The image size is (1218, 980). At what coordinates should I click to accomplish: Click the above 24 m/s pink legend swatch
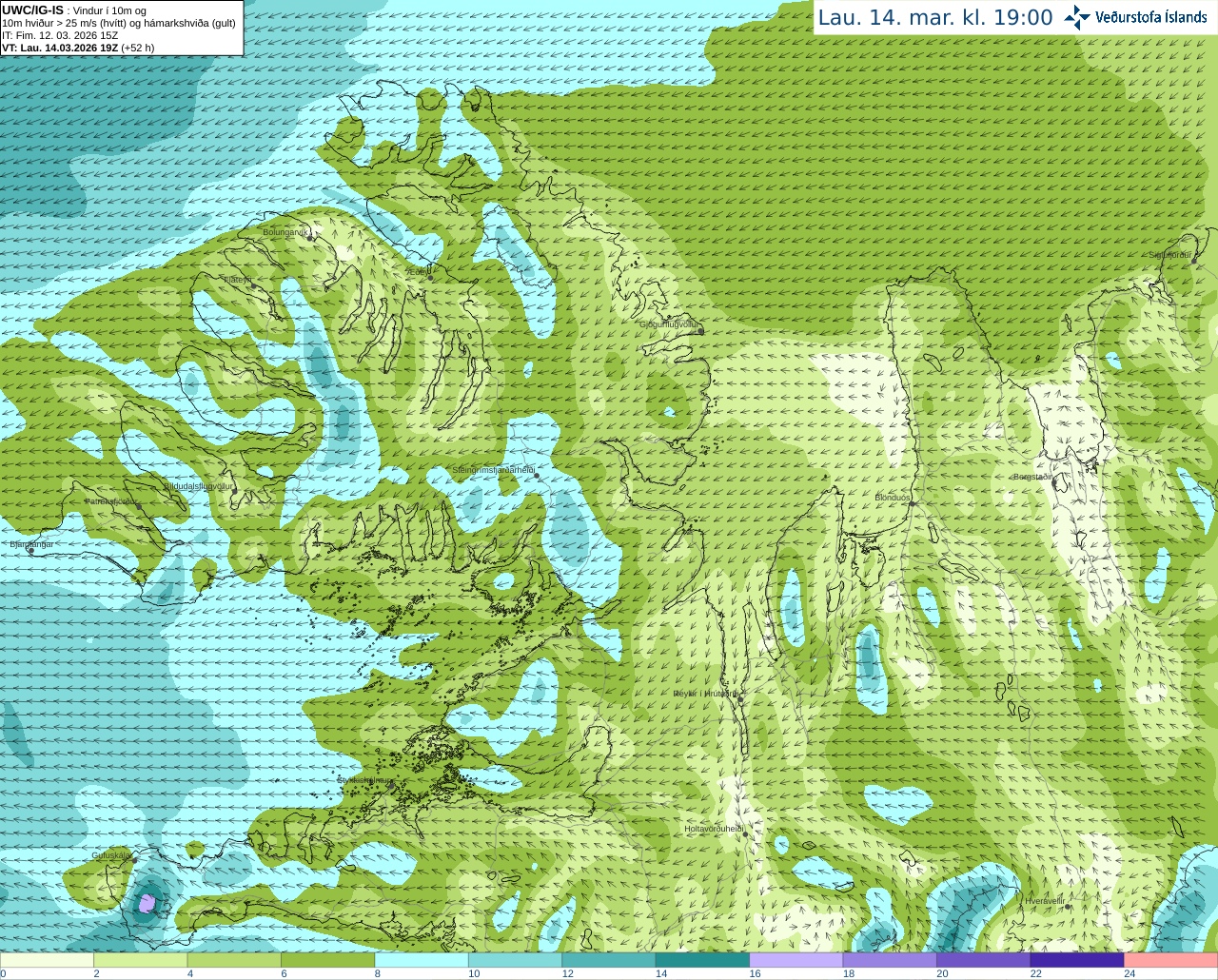(x=1171, y=960)
